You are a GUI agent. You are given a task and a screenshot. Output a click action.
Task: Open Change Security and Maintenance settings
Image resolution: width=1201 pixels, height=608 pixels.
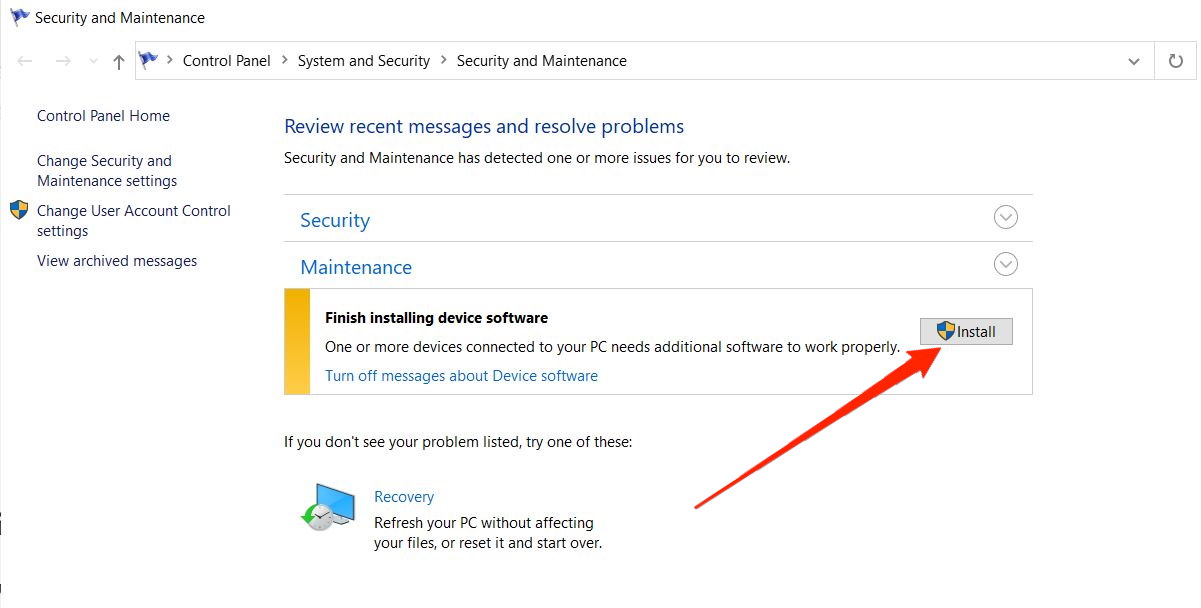click(x=106, y=171)
